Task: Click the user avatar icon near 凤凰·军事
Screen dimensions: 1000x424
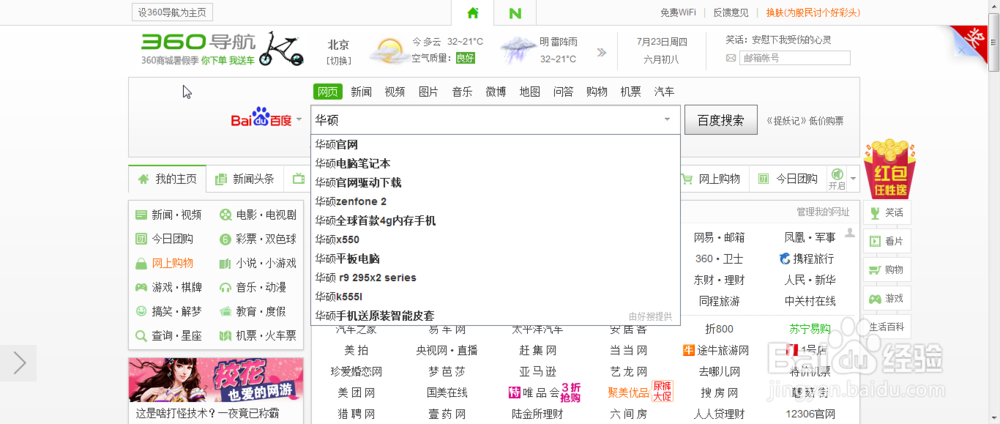Action: [x=849, y=232]
